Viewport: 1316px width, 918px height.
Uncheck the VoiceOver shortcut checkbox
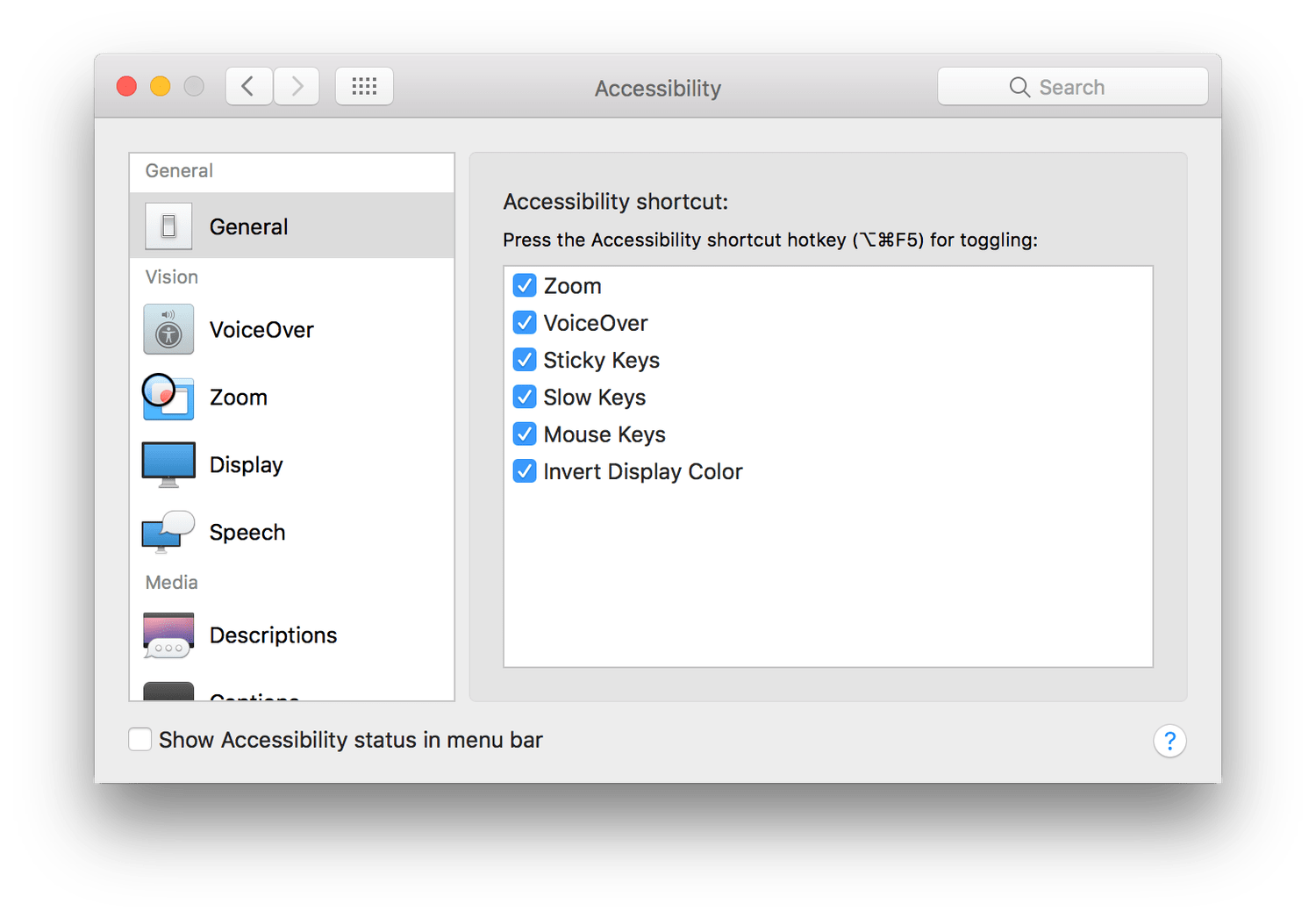(x=525, y=323)
